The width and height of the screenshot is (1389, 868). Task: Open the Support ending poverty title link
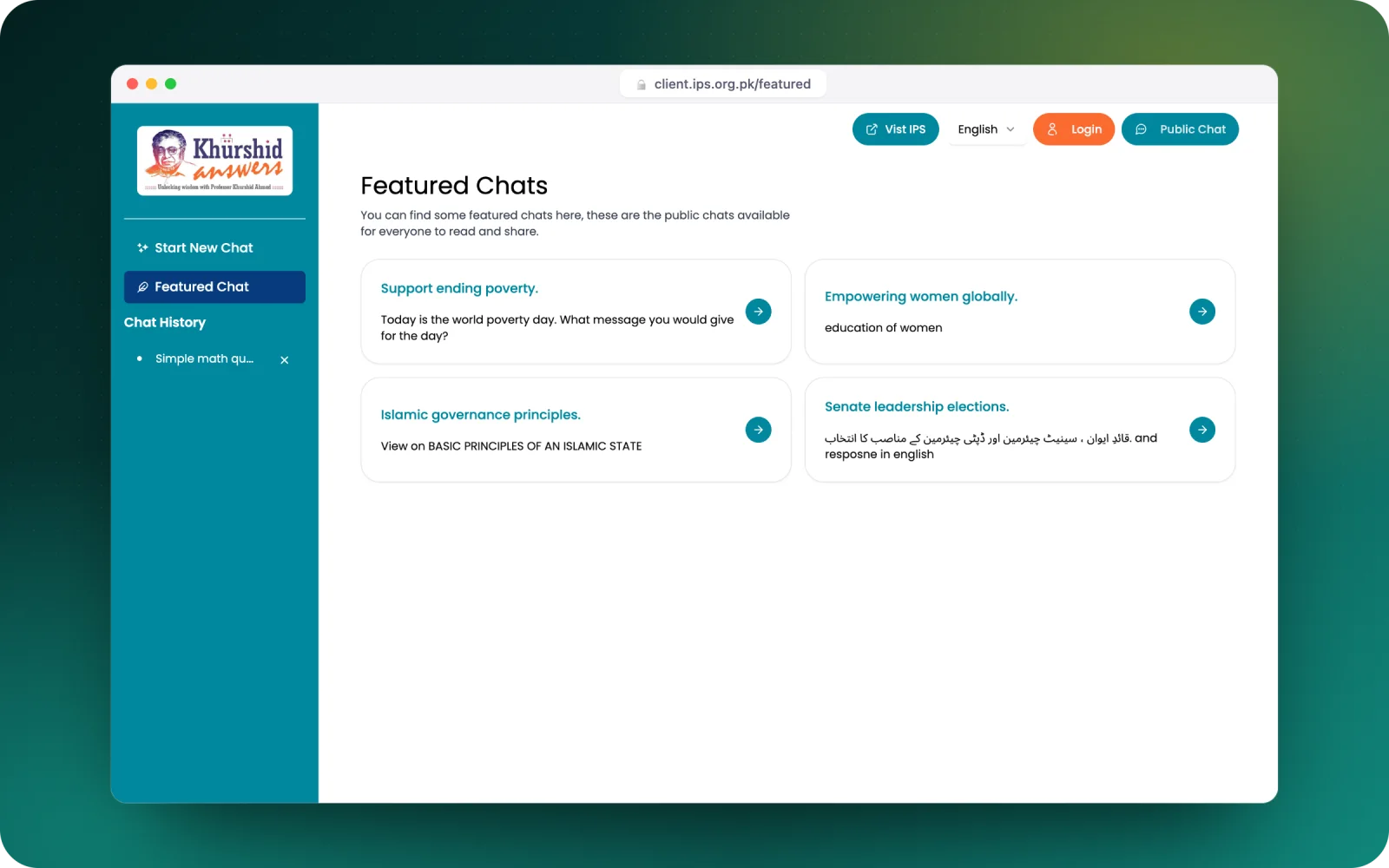click(459, 288)
